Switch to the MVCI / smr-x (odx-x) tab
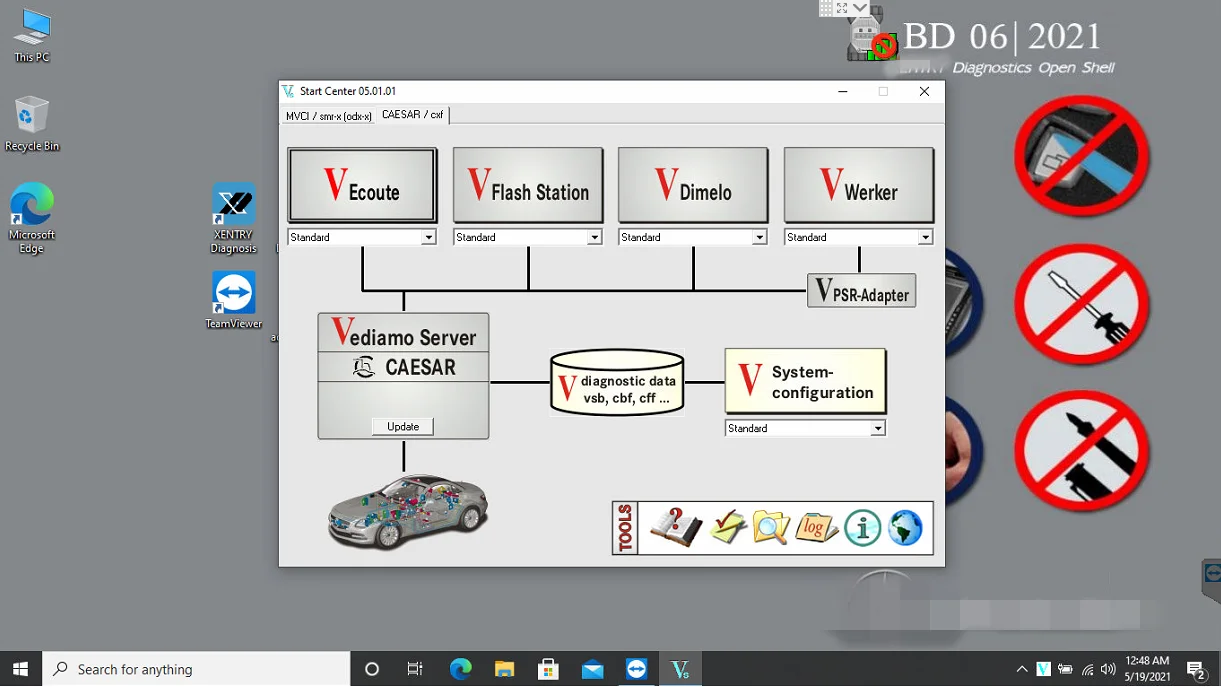 tap(329, 116)
